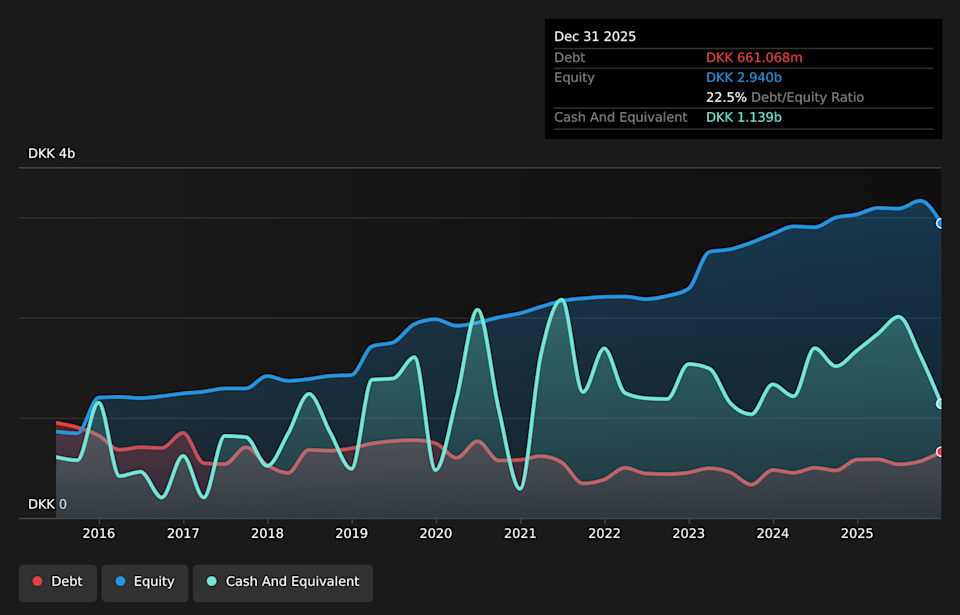Select the 22.5% Debt/Equity Ratio text
The image size is (960, 615).
(x=784, y=97)
